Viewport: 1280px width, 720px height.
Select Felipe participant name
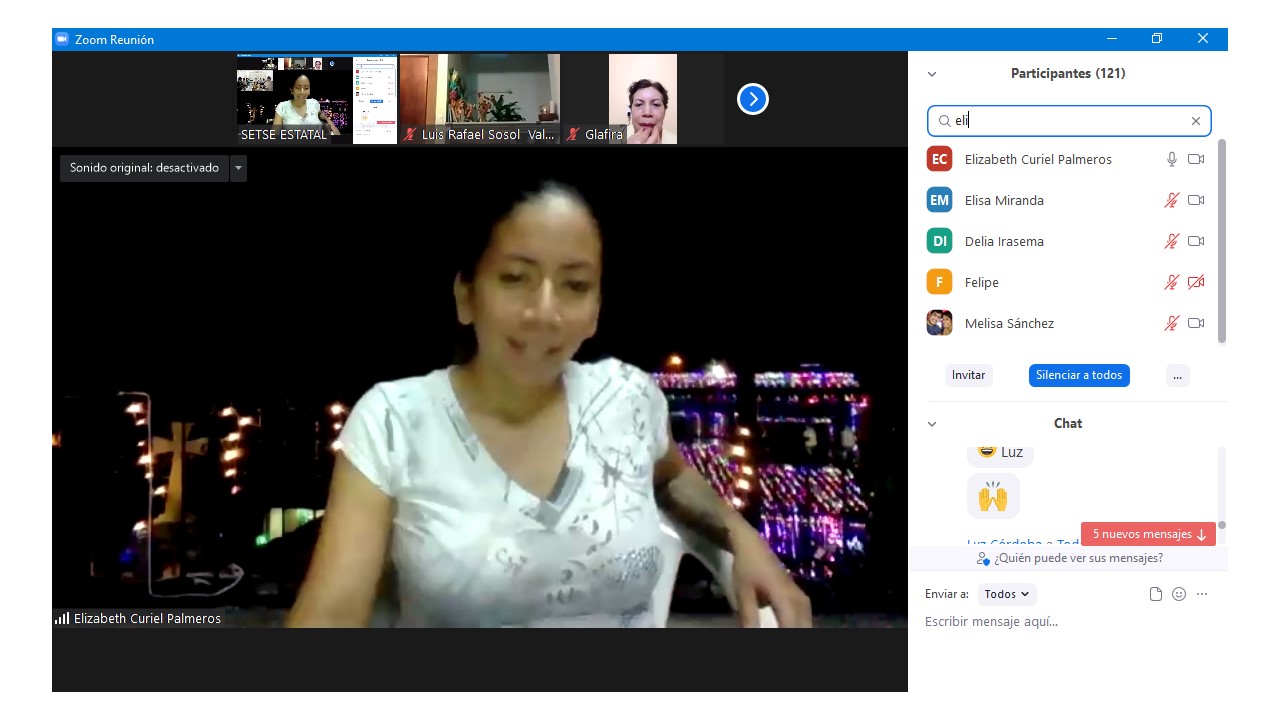[x=982, y=282]
